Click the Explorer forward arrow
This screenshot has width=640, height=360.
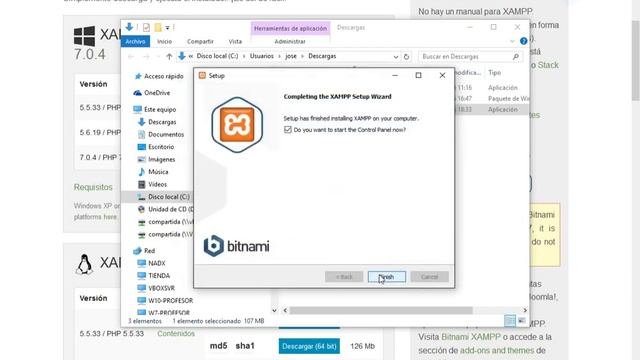click(146, 56)
